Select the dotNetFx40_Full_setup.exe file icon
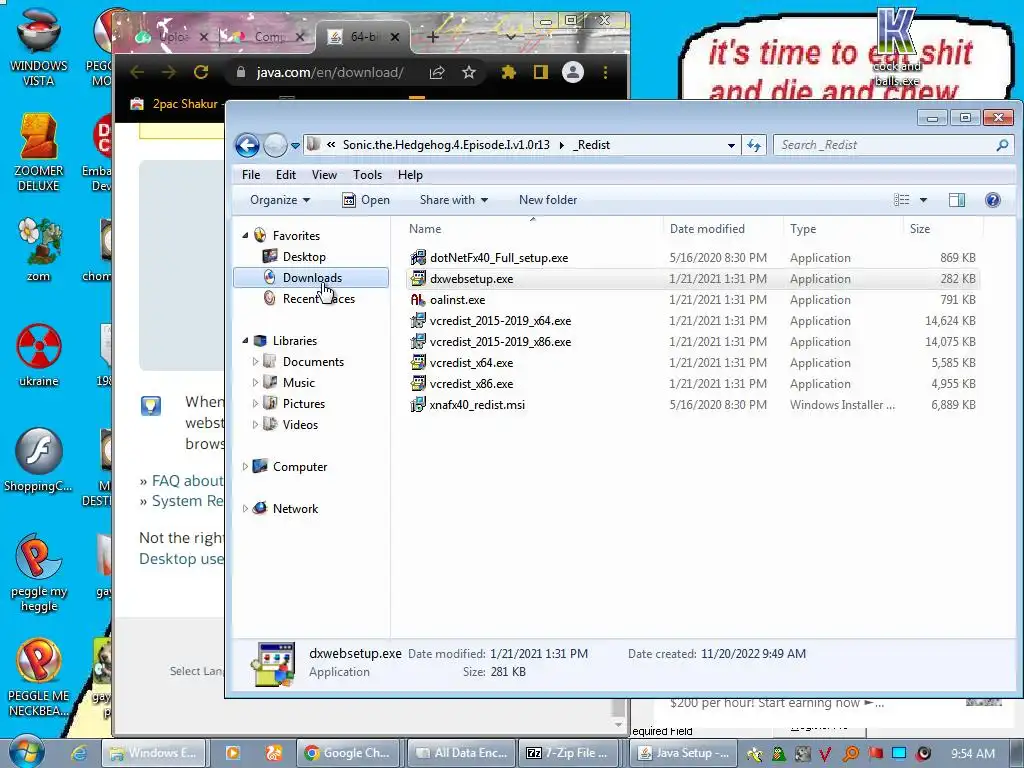The image size is (1024, 768). (x=418, y=257)
